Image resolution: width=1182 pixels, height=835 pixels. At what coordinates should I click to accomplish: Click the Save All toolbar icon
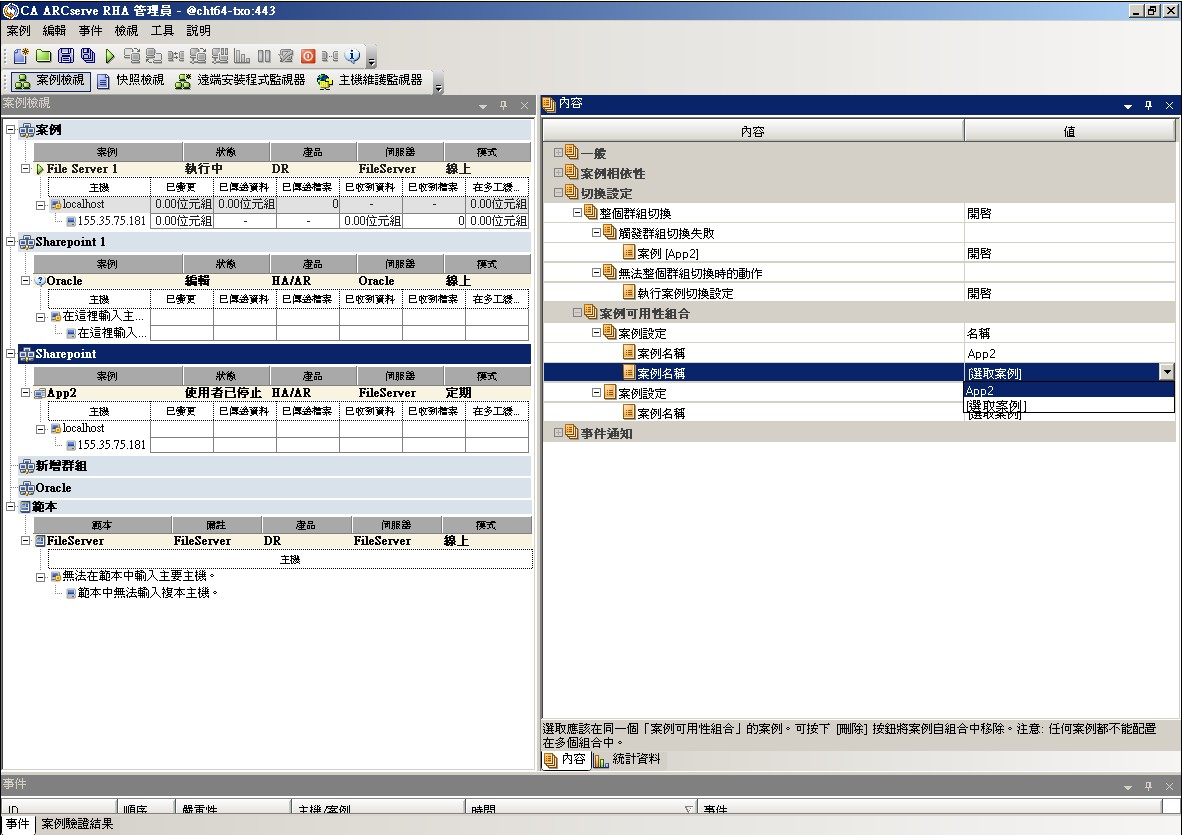[x=87, y=56]
